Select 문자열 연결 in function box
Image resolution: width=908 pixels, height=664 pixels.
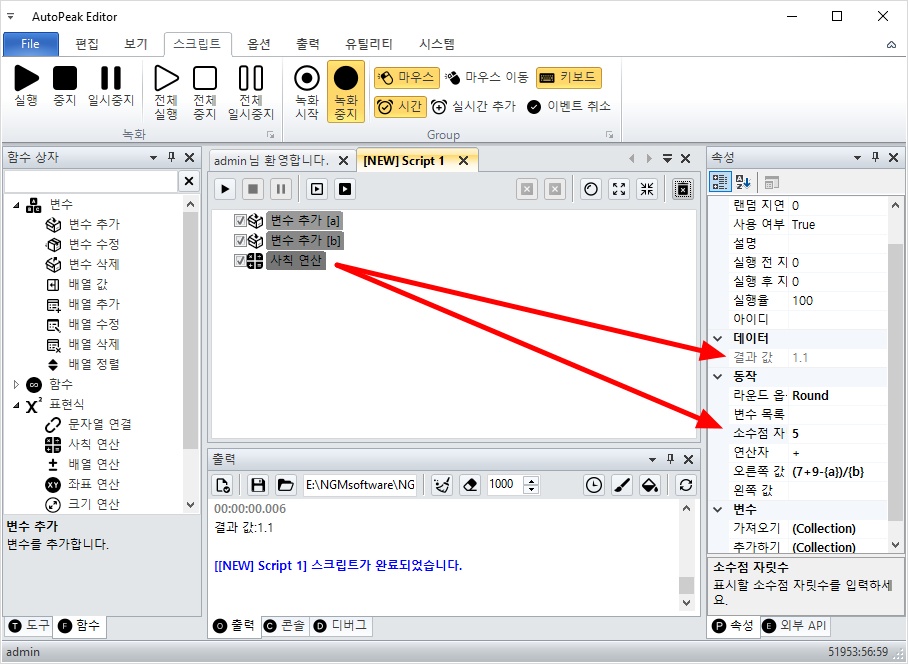coord(100,424)
